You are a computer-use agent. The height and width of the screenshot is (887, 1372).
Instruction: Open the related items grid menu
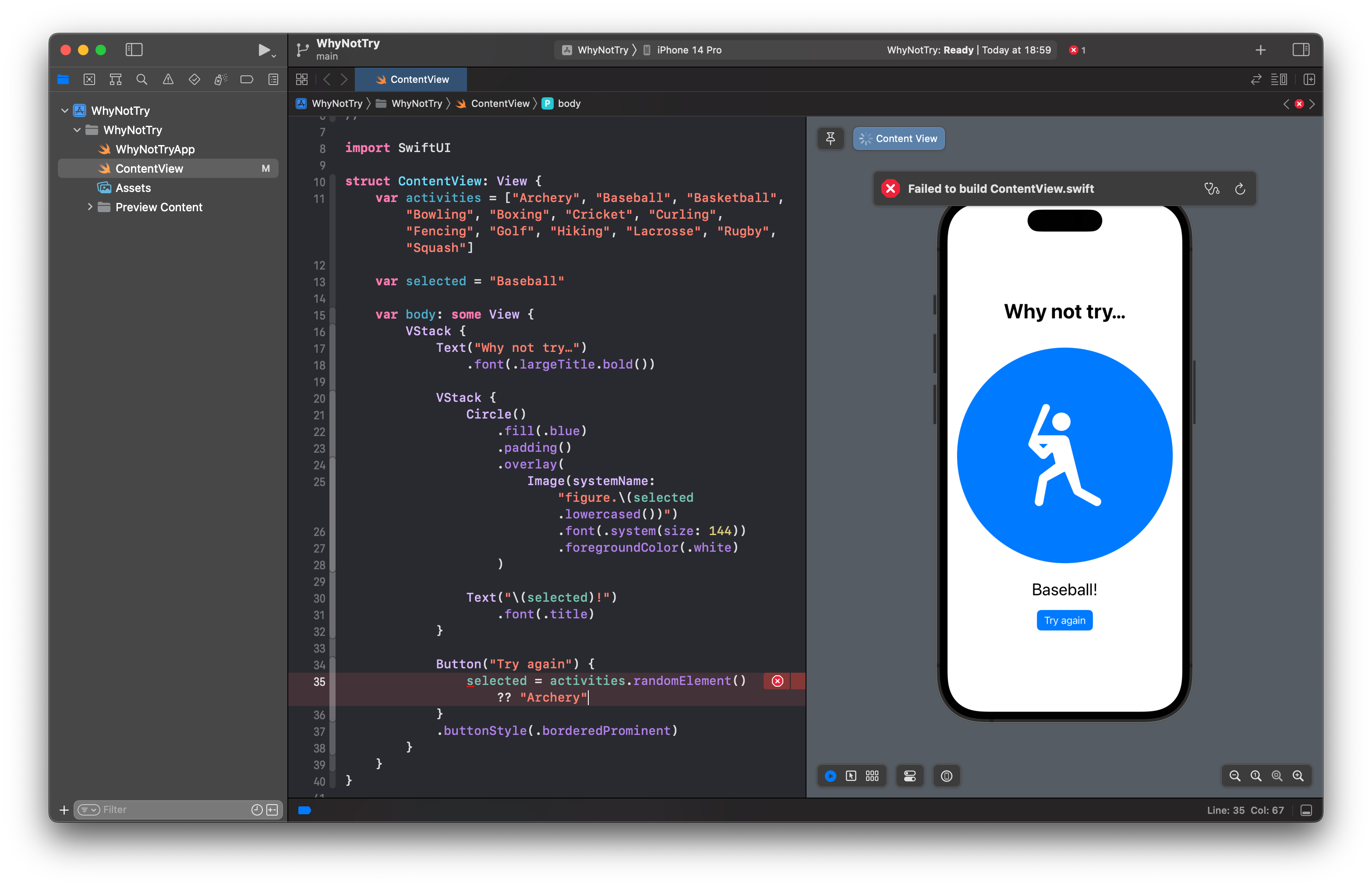point(302,79)
